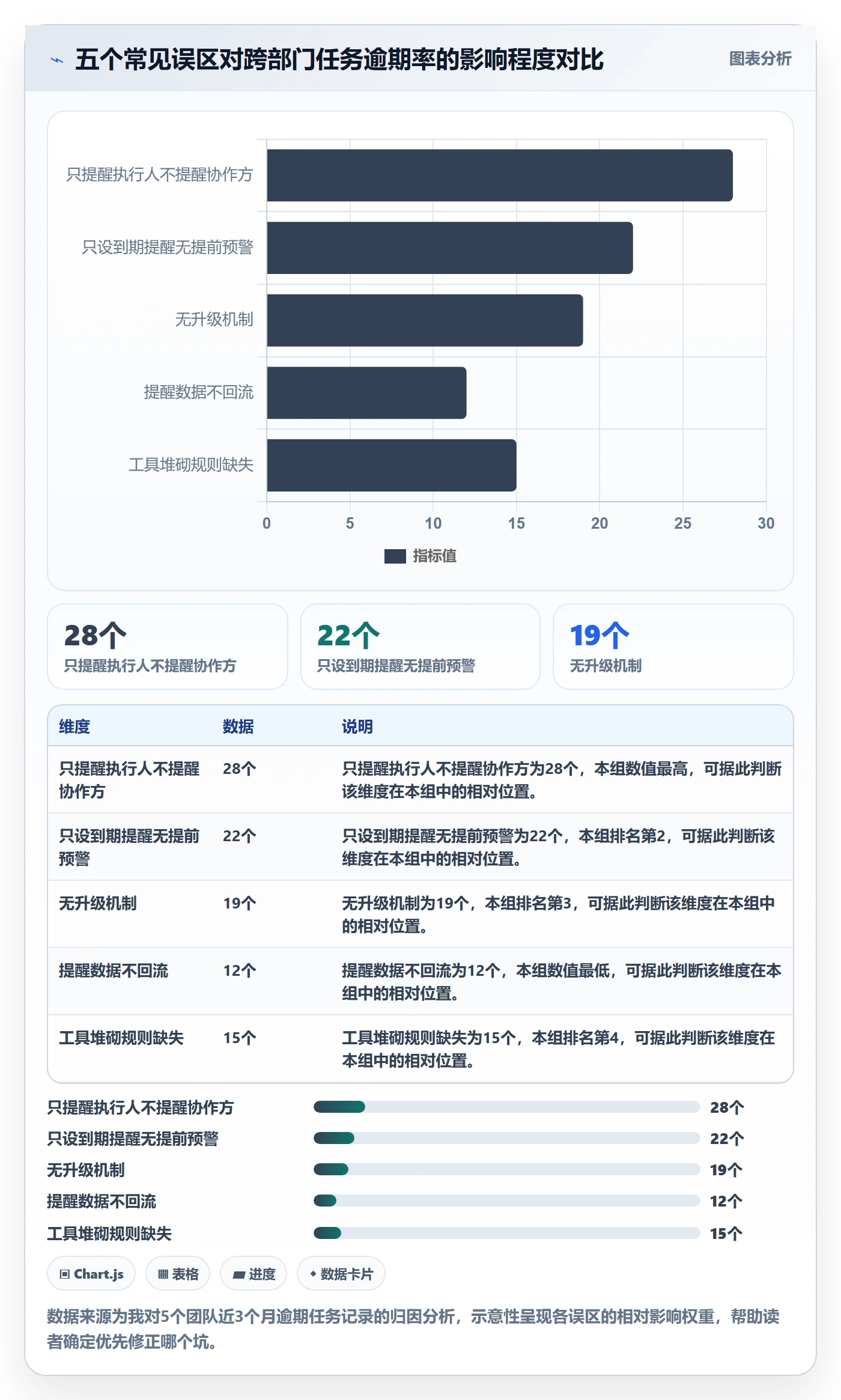
Task: Open the 22个 data card
Action: [x=421, y=647]
